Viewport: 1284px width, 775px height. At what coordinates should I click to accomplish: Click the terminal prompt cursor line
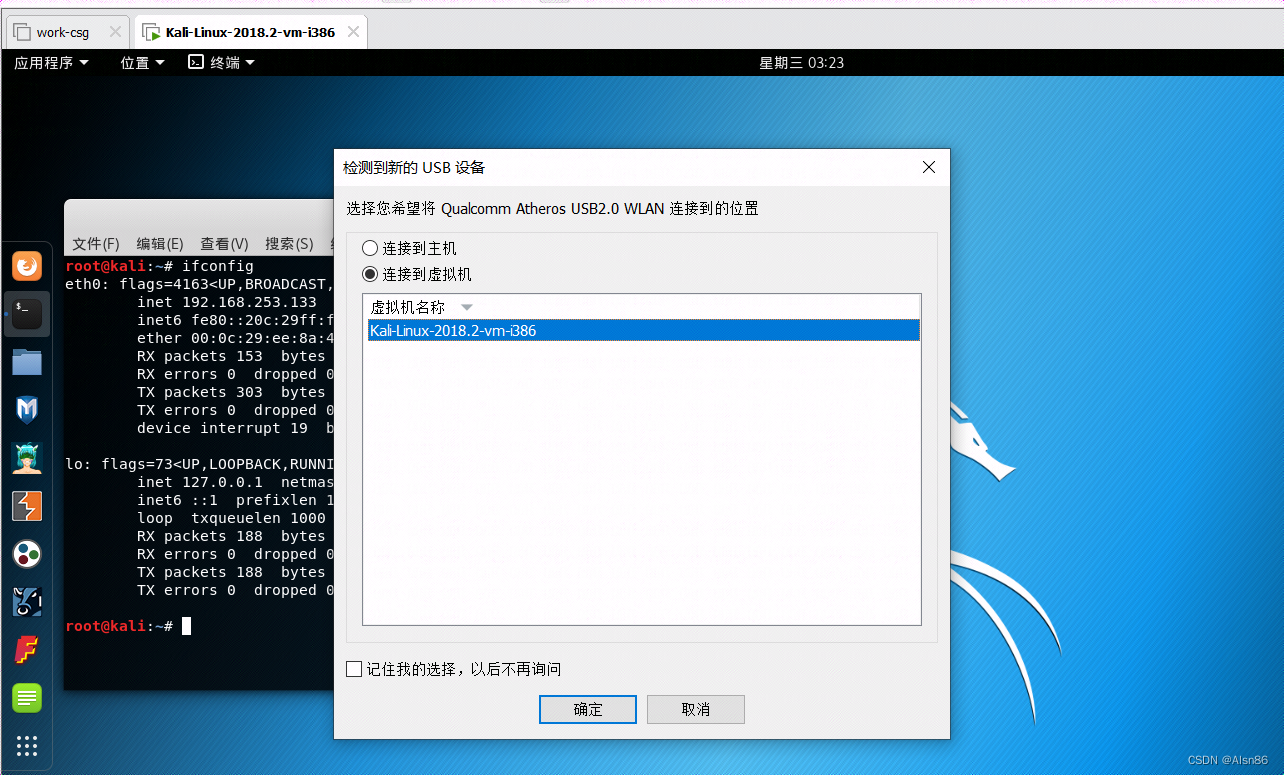[x=128, y=626]
